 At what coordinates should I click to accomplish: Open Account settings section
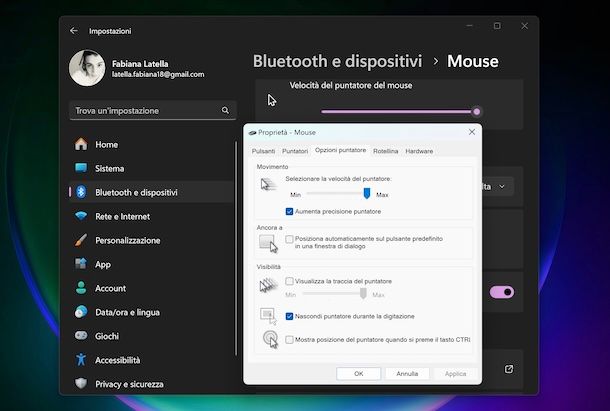(152, 288)
